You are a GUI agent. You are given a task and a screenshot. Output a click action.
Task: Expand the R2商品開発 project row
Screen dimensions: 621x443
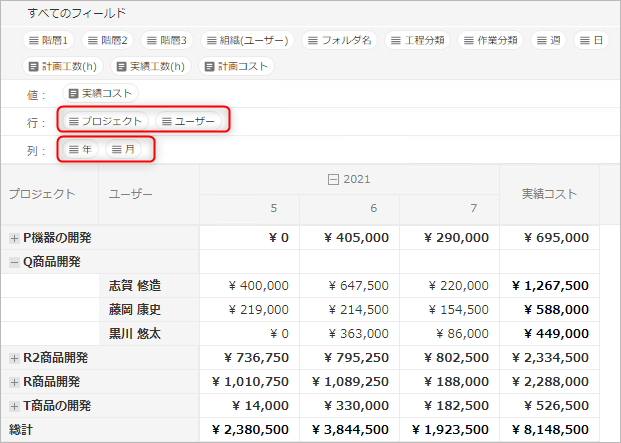pyautogui.click(x=14, y=358)
